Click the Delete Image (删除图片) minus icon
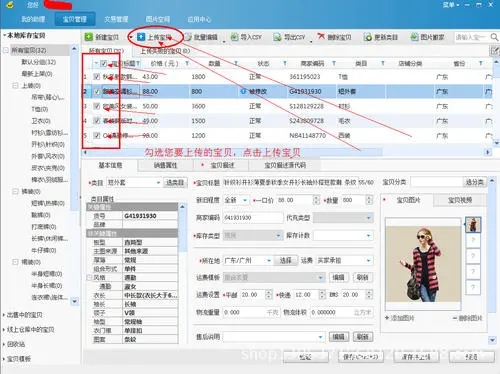Screen dimensions: 500x374 (x=455, y=318)
